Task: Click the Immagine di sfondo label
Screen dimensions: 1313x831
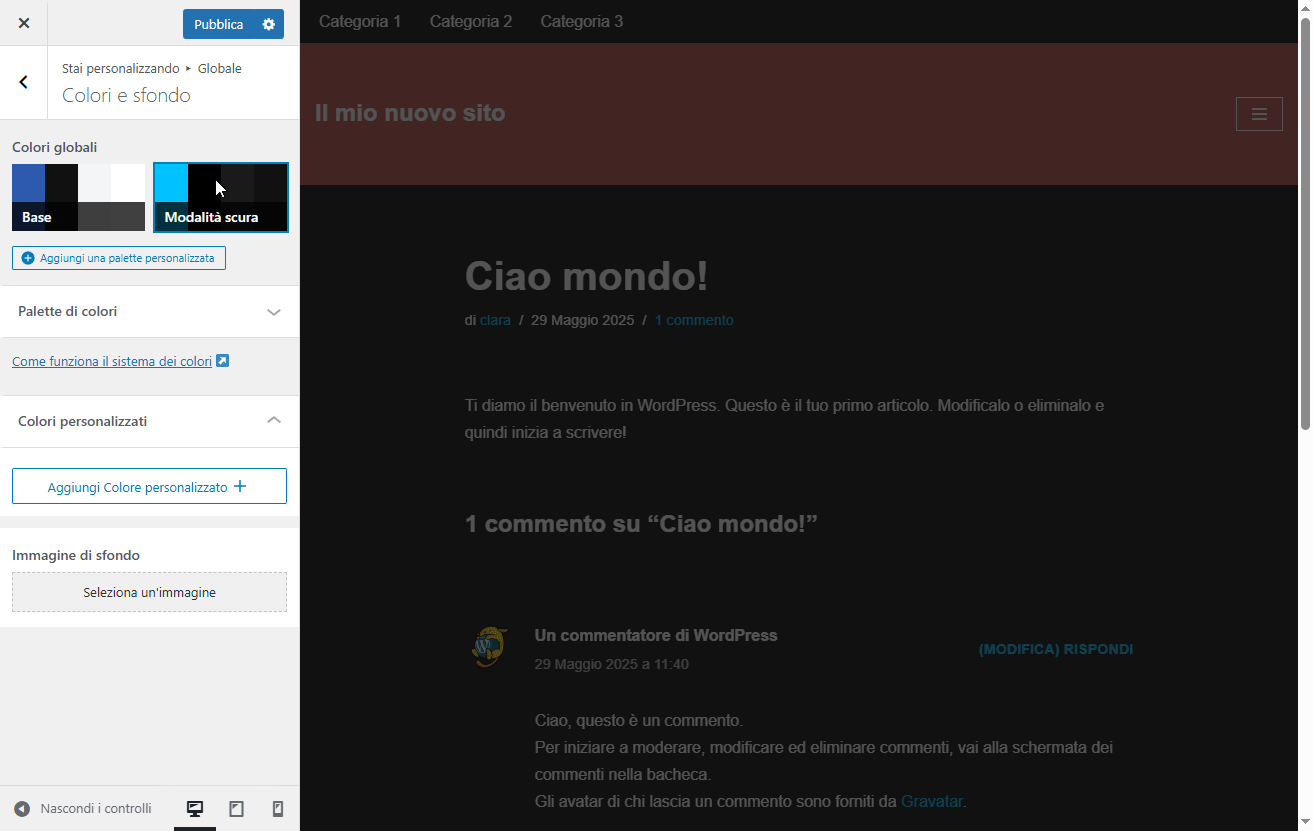Action: click(76, 555)
